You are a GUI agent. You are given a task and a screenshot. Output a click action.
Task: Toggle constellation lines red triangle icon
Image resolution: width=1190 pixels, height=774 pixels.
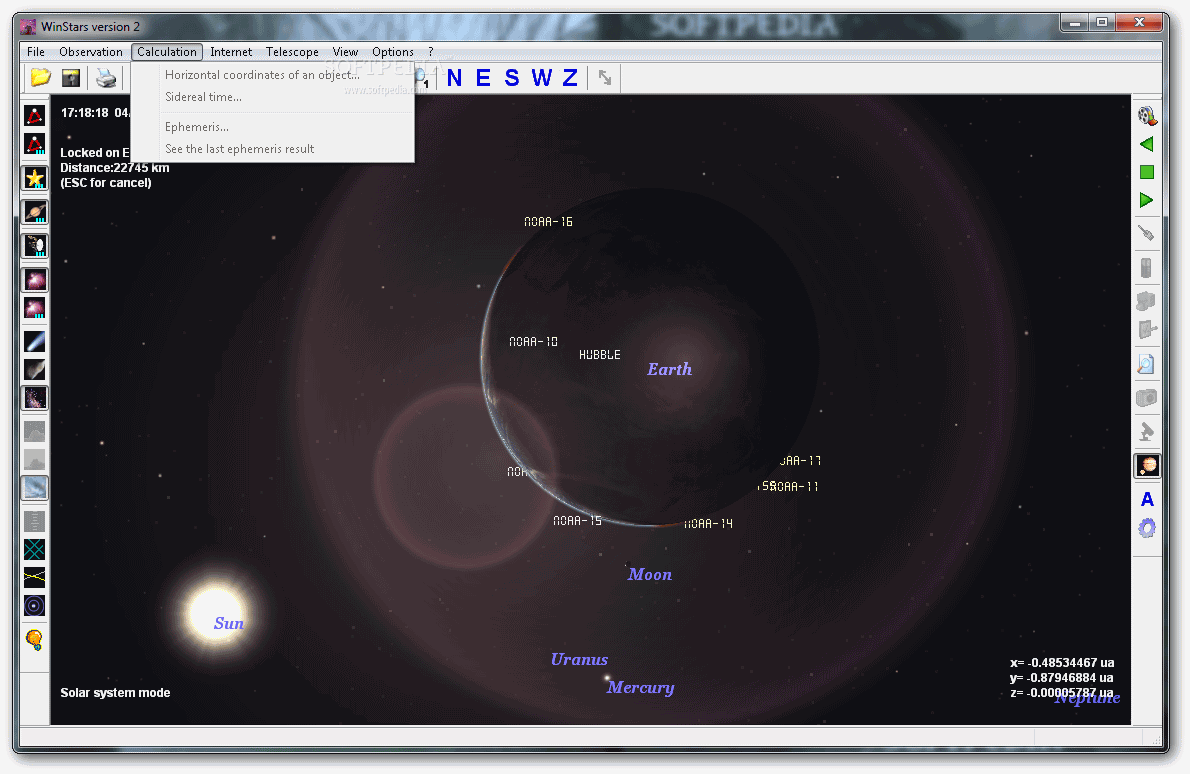35,115
